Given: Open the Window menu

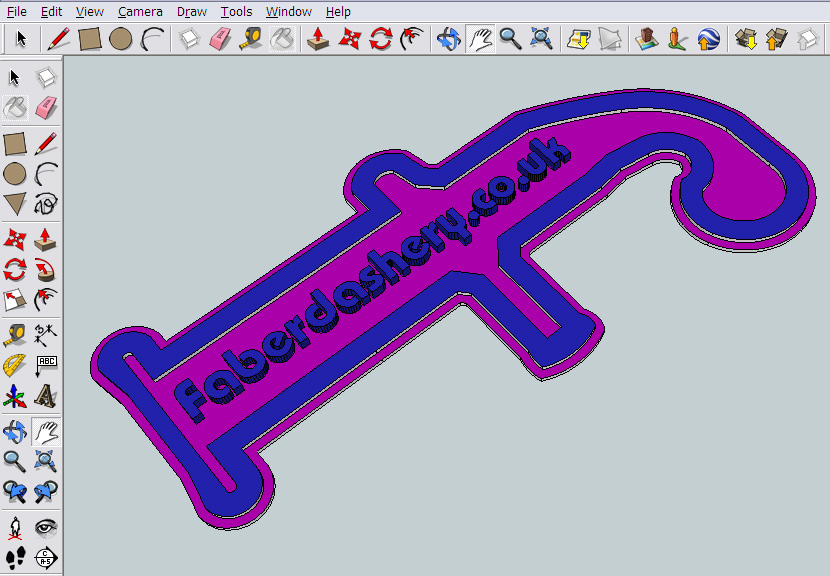Looking at the screenshot, I should tap(289, 12).
